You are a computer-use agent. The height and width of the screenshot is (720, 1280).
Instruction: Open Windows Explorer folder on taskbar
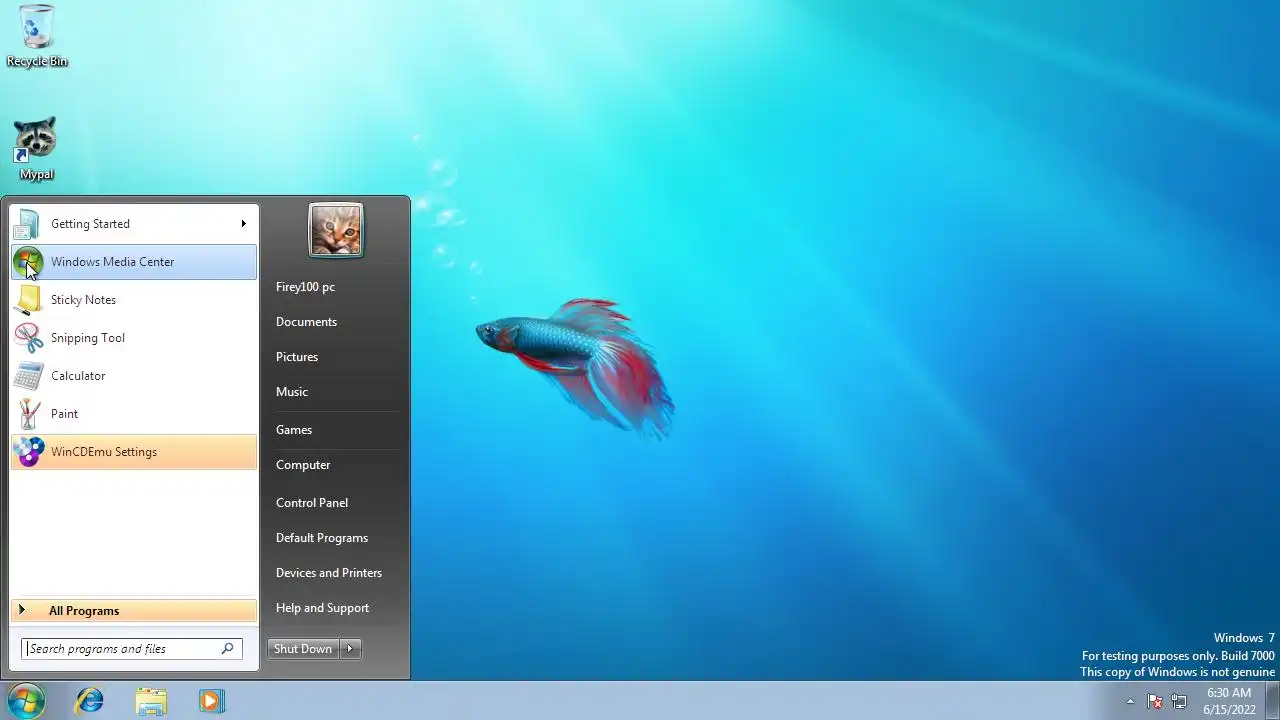151,701
